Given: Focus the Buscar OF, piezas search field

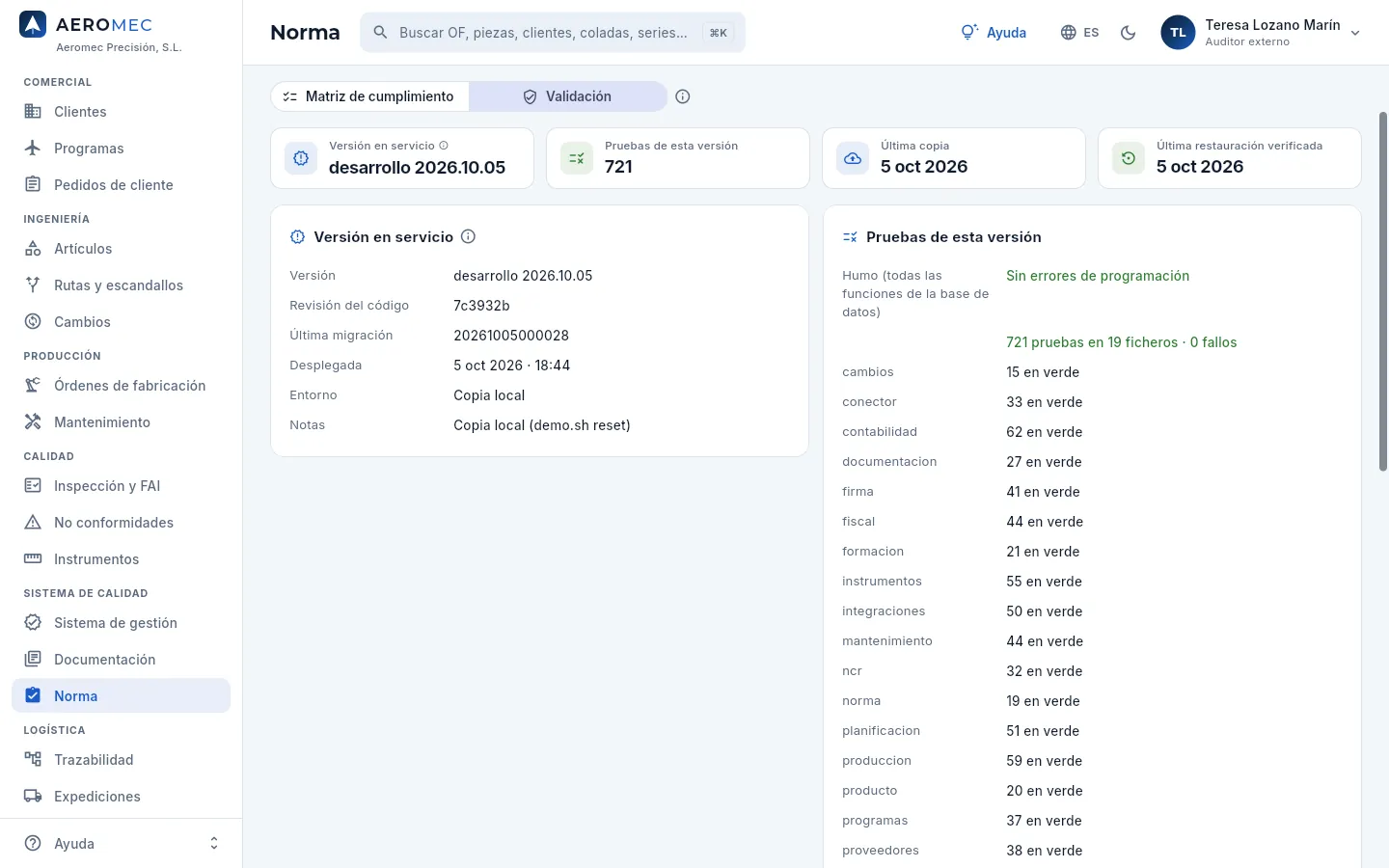Looking at the screenshot, I should [x=553, y=33].
